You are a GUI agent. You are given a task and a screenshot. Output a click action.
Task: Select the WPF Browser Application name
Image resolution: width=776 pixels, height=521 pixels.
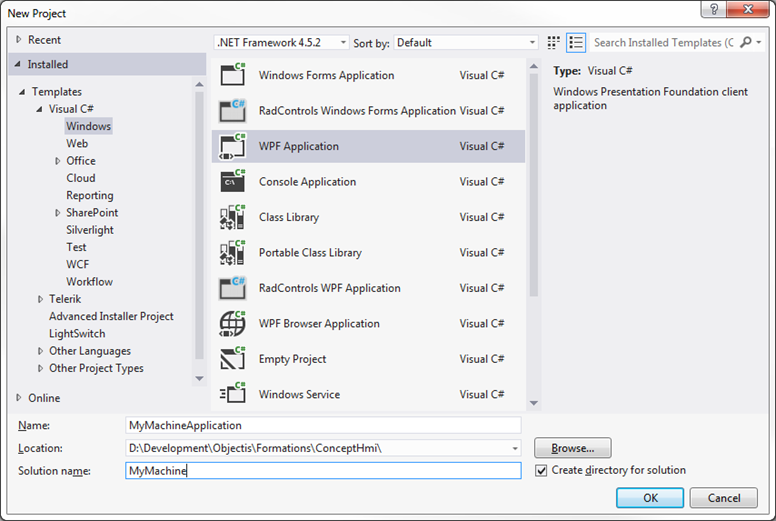click(319, 324)
